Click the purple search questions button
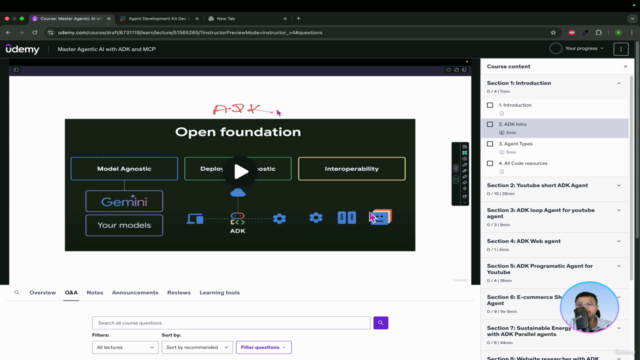This screenshot has width=640, height=360. click(x=380, y=323)
